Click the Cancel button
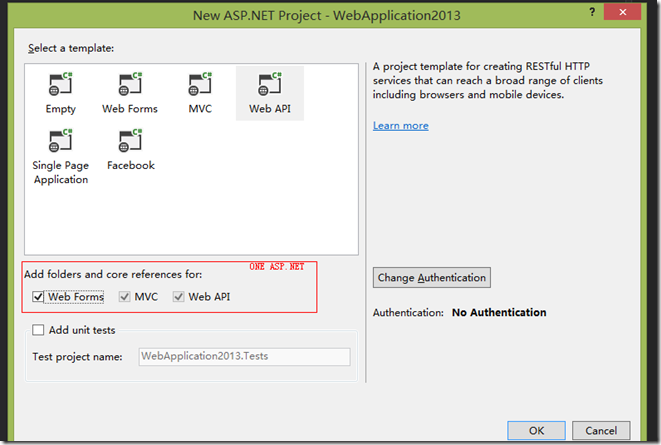 coord(601,431)
